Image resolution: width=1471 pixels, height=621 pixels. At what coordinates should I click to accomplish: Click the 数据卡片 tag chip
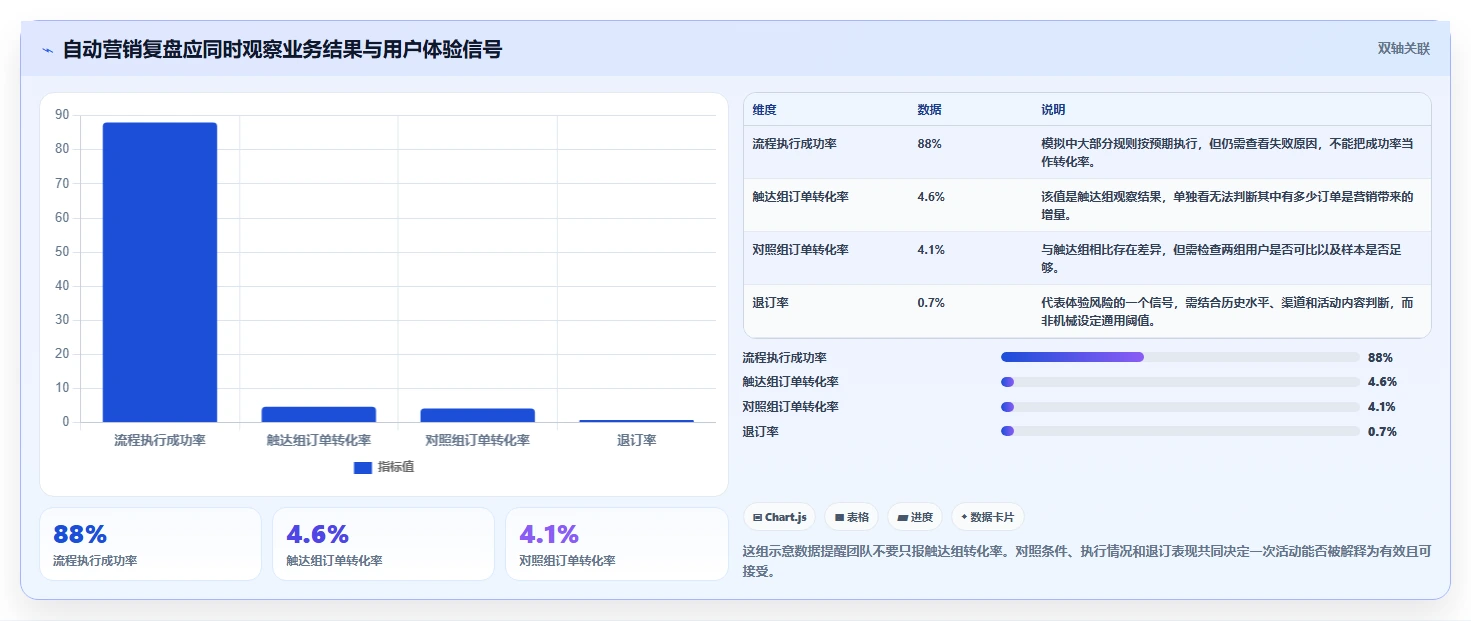[x=988, y=517]
